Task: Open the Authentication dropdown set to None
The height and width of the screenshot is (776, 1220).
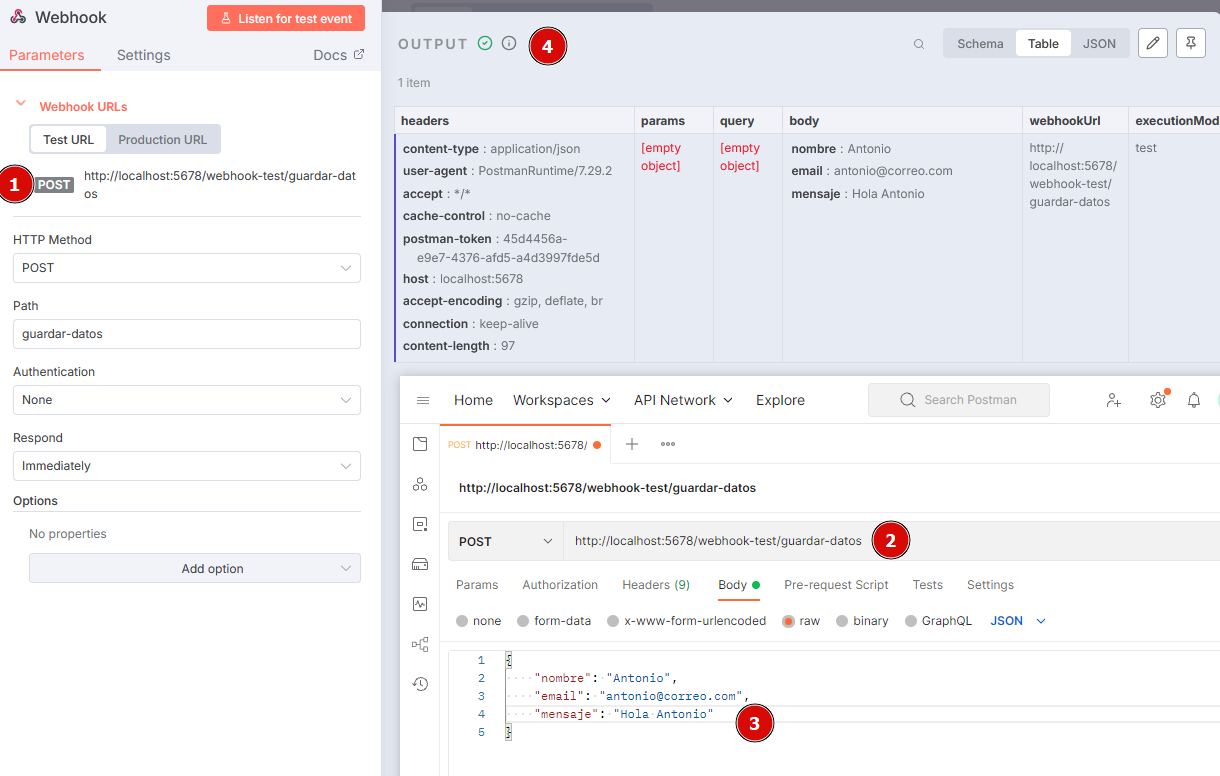Action: [x=187, y=400]
